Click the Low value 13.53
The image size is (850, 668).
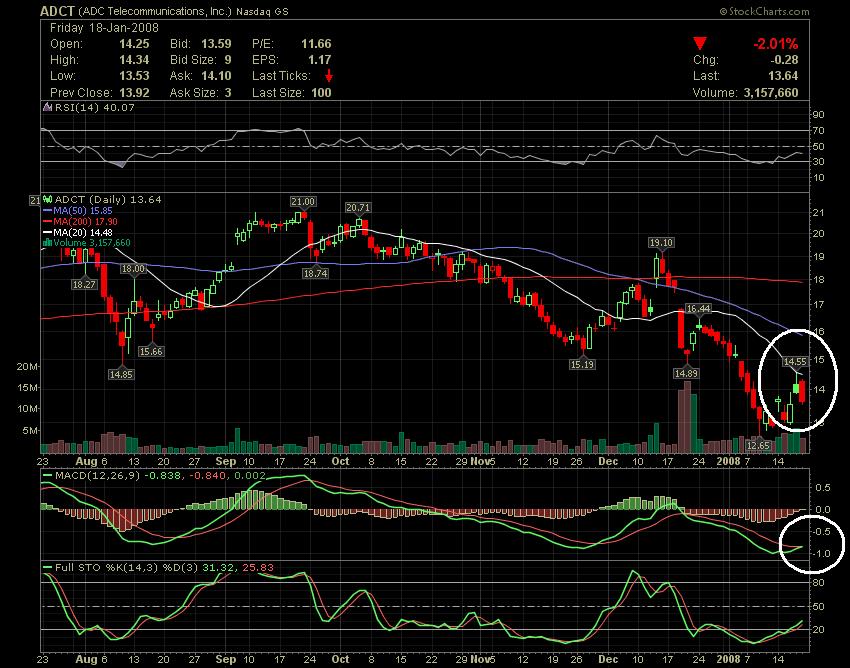[x=134, y=76]
